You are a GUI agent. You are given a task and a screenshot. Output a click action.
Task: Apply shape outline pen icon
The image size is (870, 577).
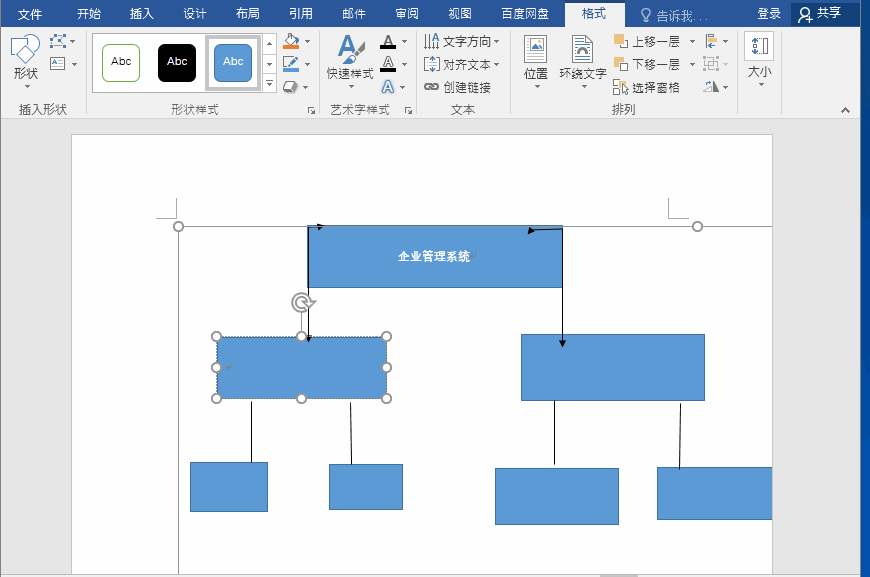click(x=291, y=64)
